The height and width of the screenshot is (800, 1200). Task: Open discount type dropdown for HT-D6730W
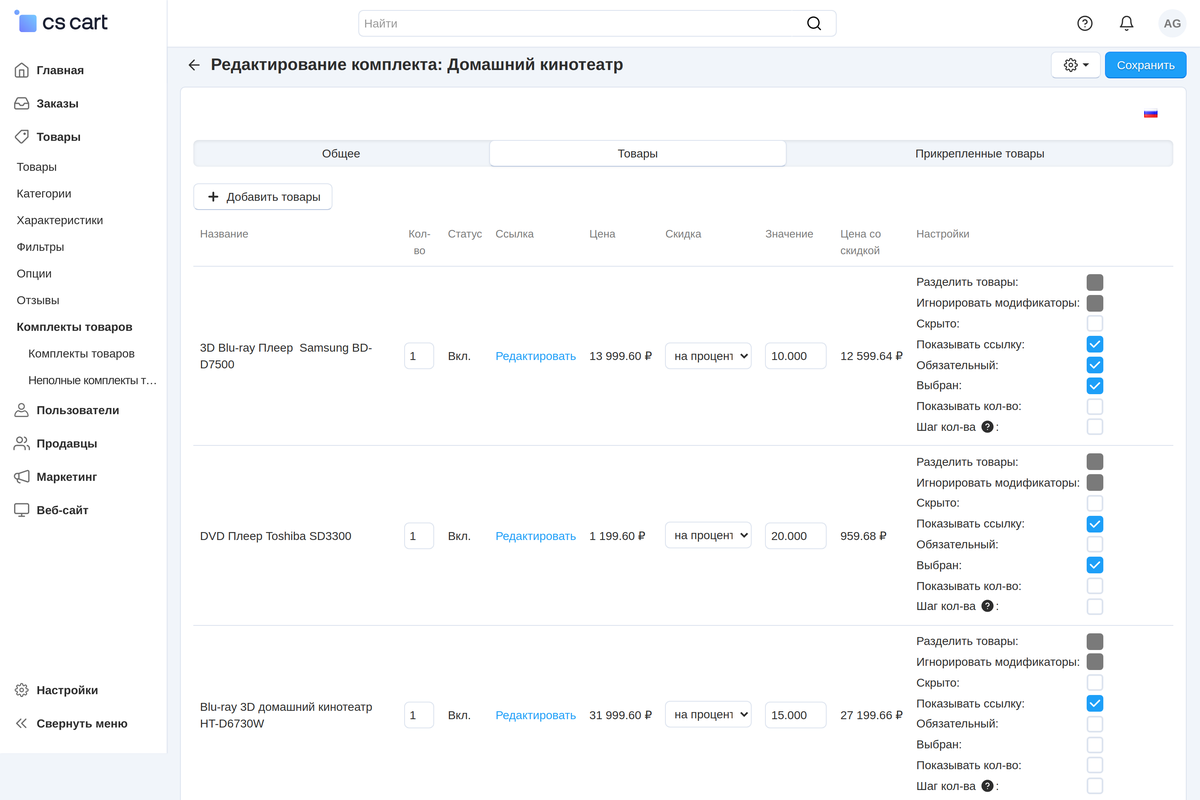[708, 715]
